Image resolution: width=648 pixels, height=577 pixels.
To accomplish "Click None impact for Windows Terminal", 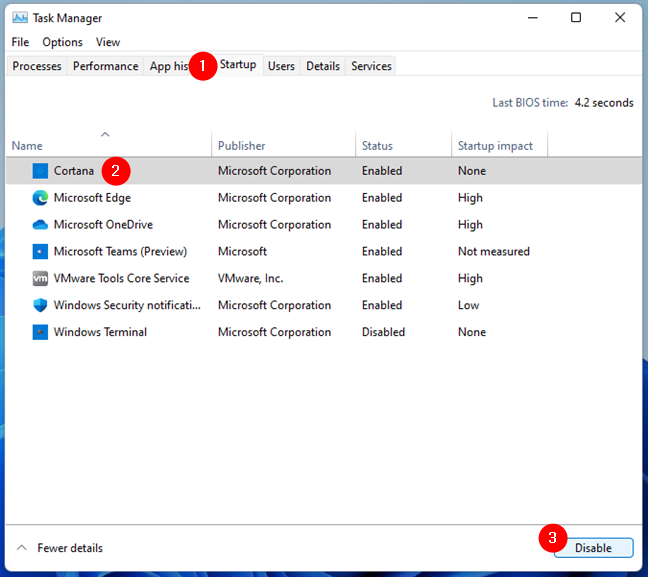I will (x=472, y=332).
